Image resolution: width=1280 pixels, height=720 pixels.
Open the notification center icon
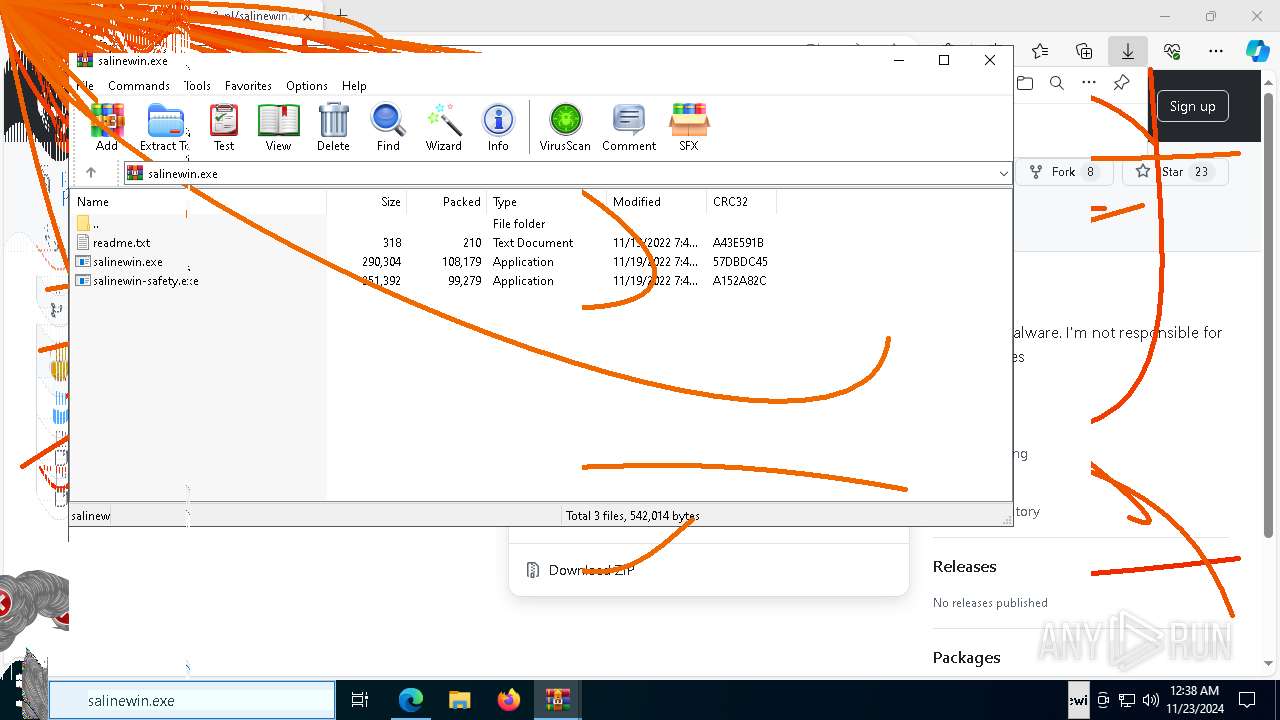(1248, 700)
